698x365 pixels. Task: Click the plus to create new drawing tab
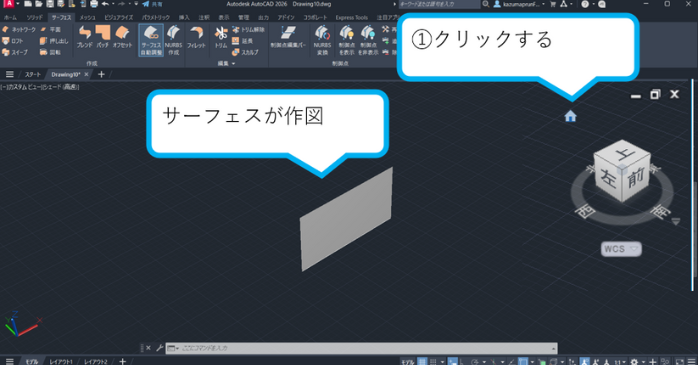(101, 74)
